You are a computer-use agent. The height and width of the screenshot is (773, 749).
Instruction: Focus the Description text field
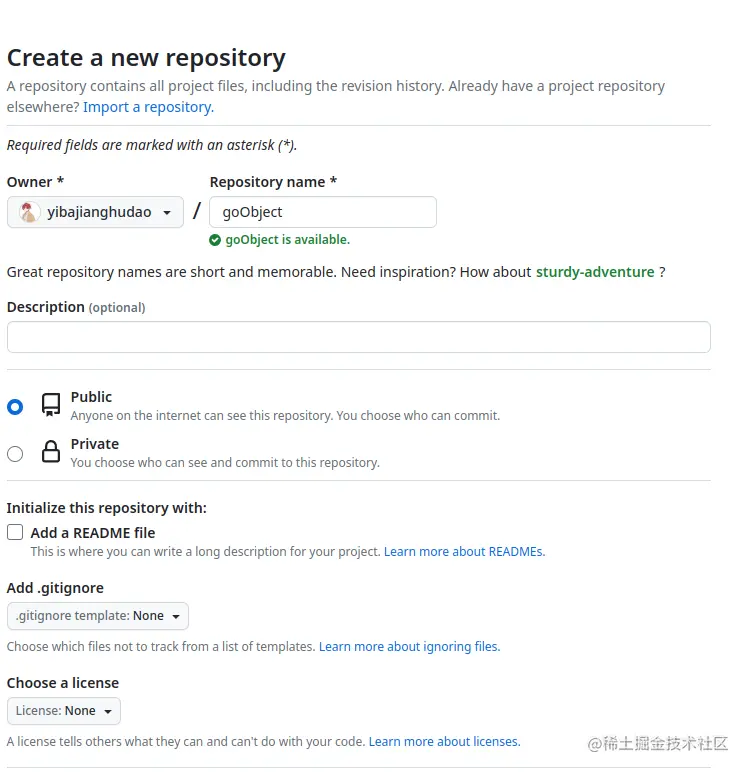tap(358, 337)
